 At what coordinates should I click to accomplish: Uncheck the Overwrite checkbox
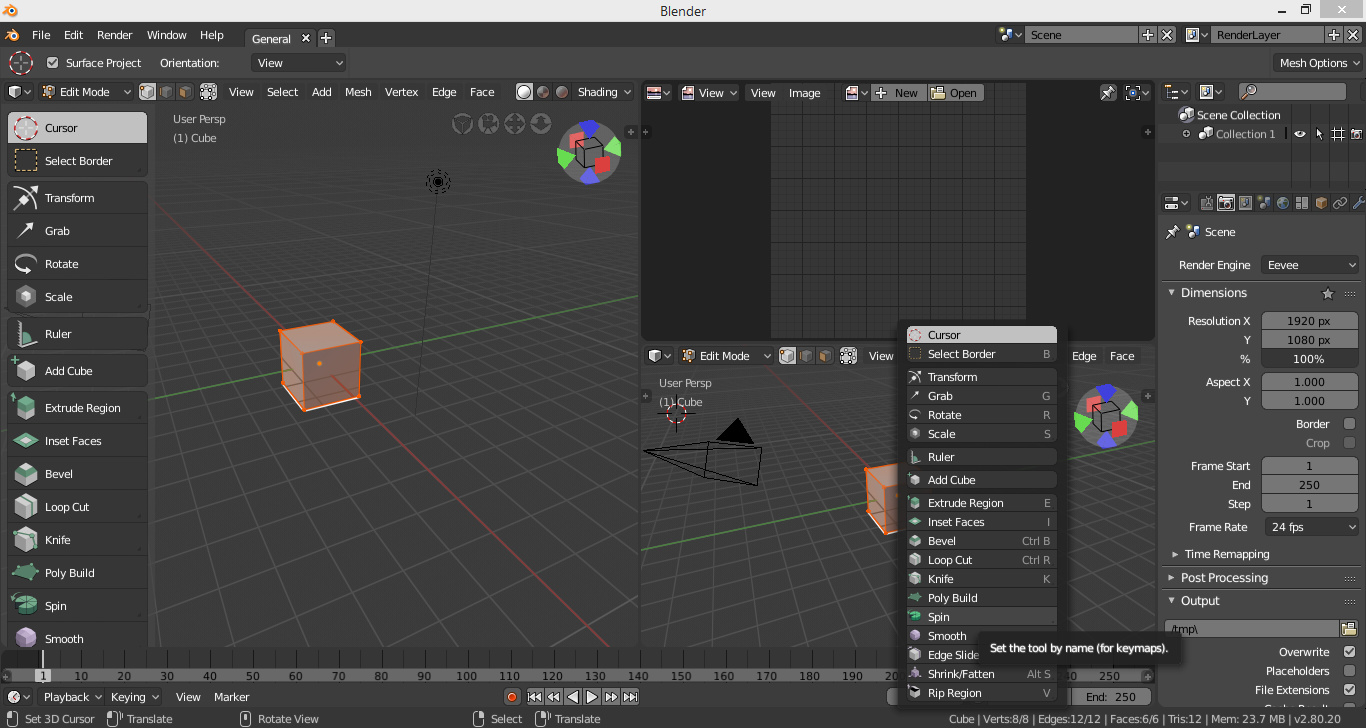(x=1349, y=652)
